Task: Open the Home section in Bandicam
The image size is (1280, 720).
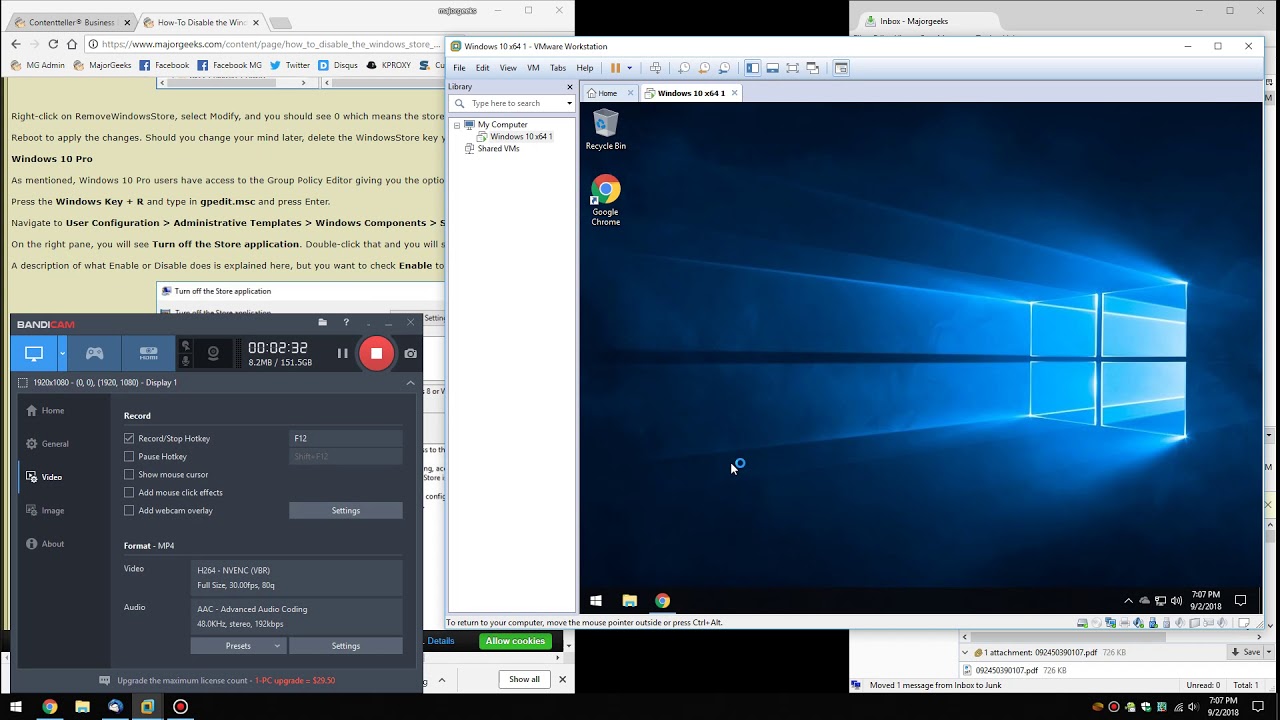Action: coord(52,411)
